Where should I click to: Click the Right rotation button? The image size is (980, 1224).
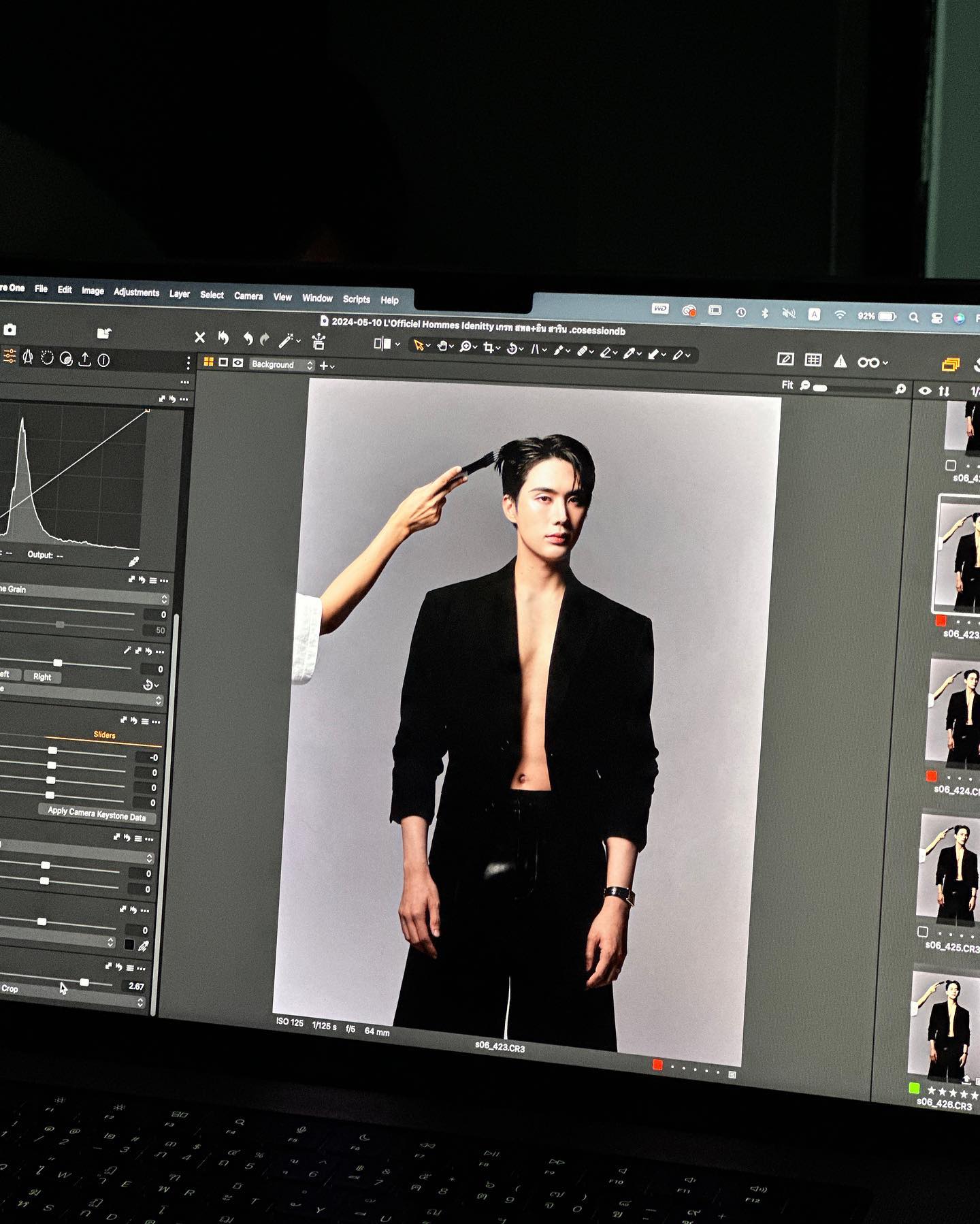tap(42, 677)
